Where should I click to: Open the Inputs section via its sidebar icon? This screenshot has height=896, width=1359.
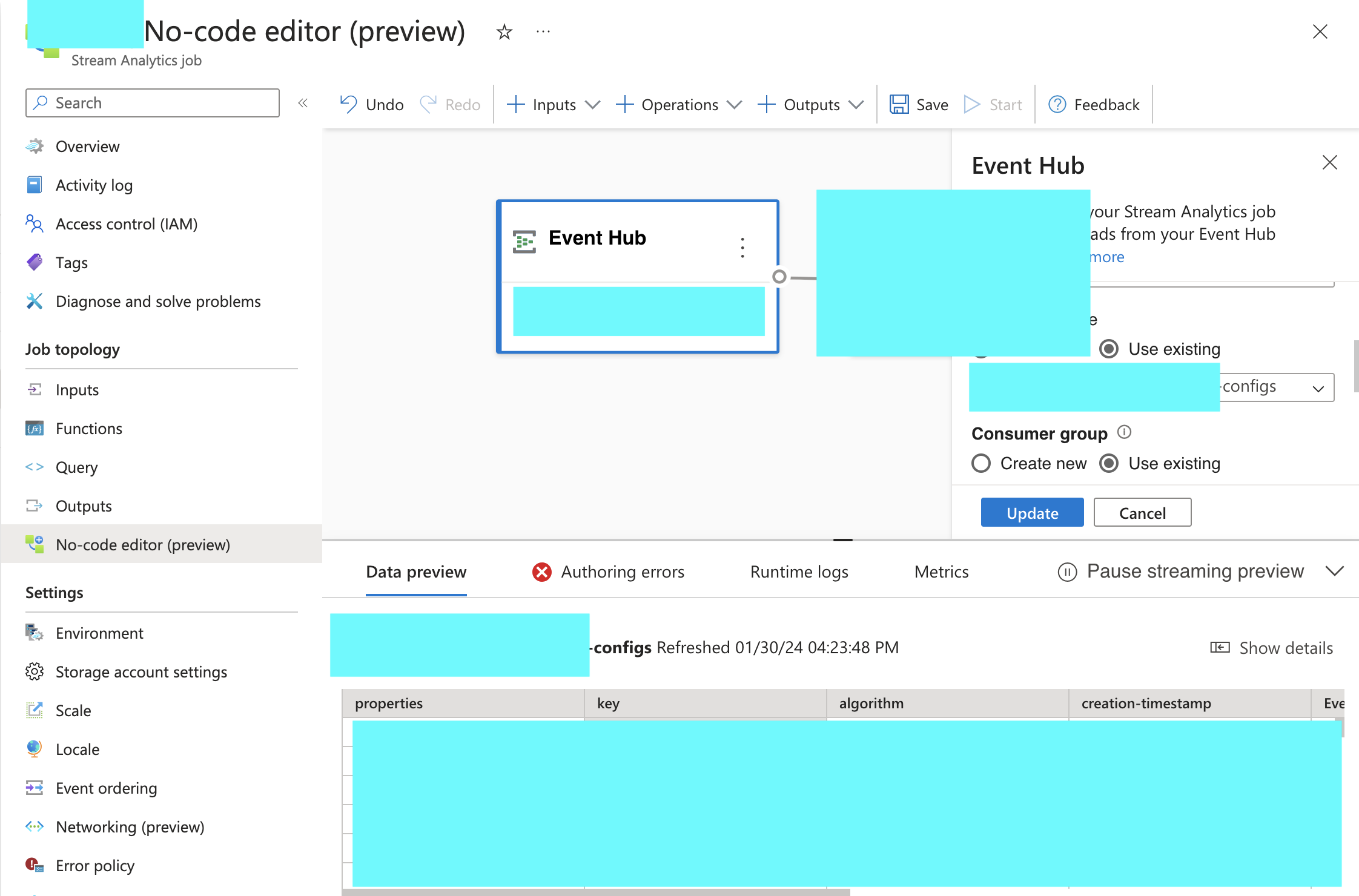point(35,389)
